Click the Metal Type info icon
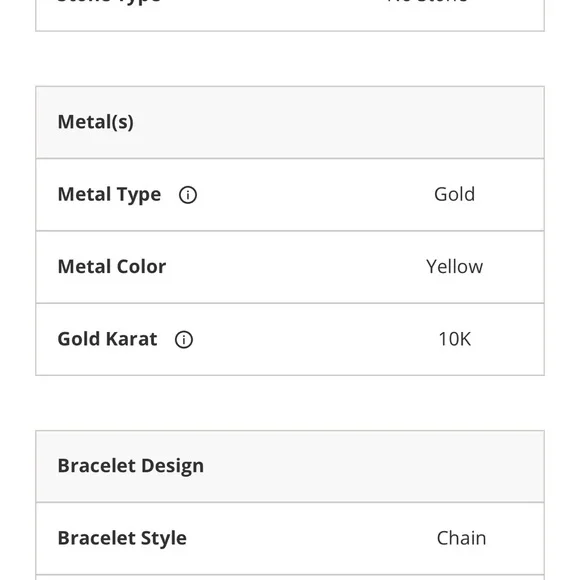Viewport: 580px width, 580px height. tap(188, 195)
